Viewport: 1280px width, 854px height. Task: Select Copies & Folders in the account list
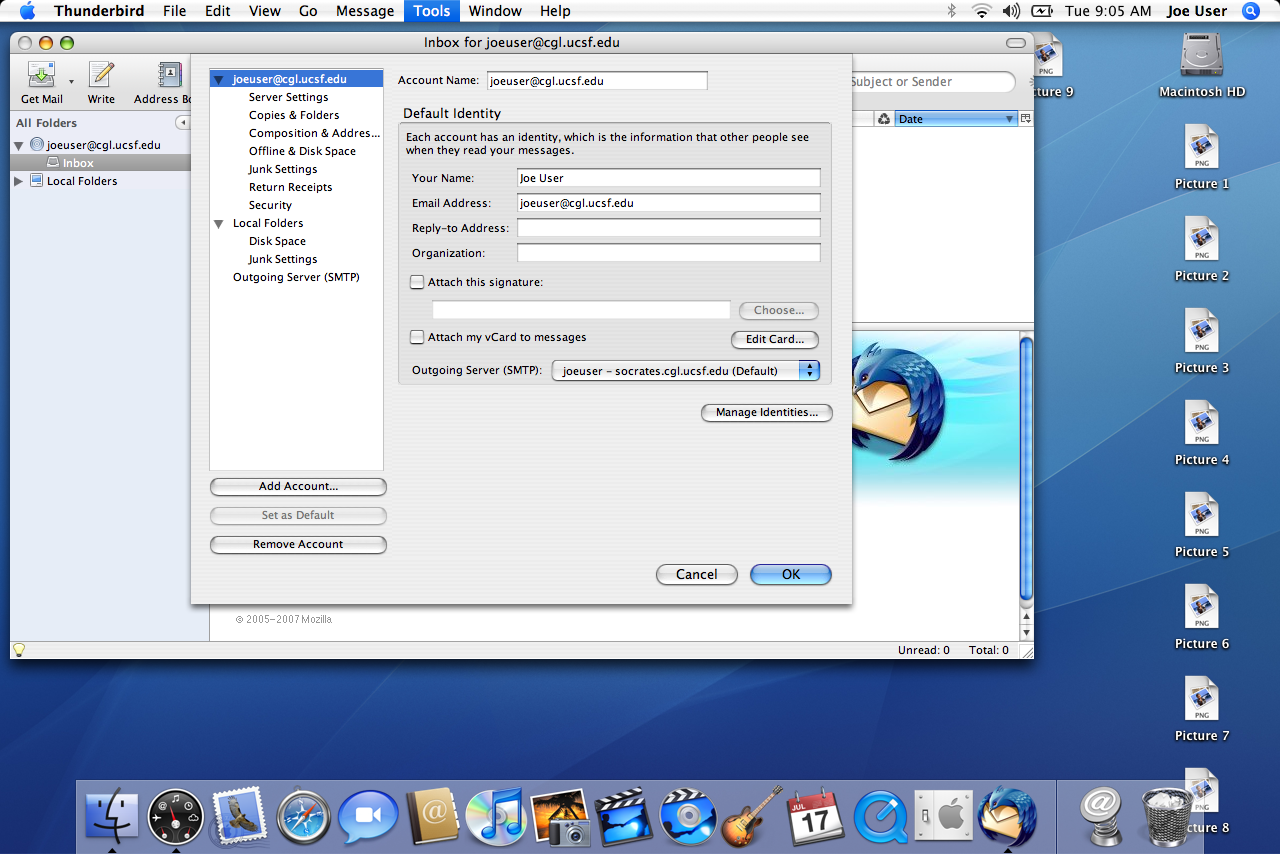[x=294, y=115]
